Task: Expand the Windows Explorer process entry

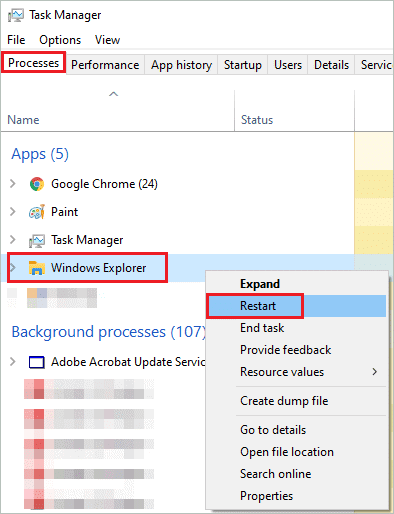Action: (x=13, y=268)
